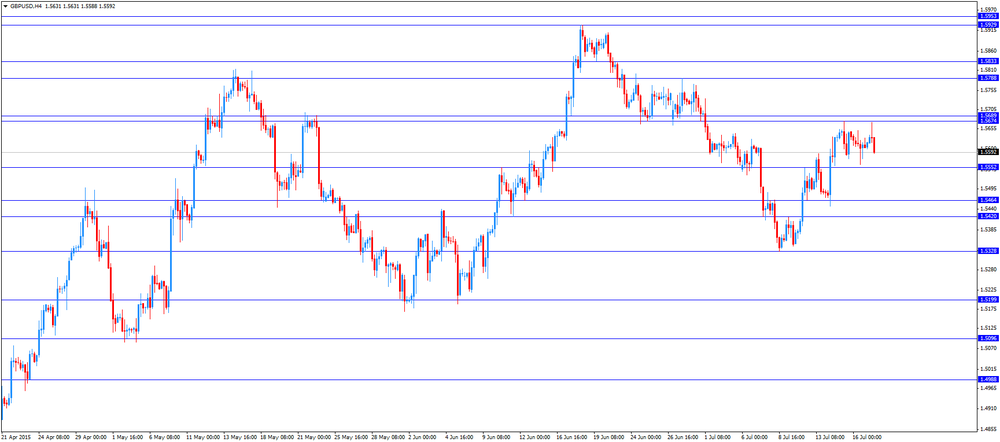1000x442 pixels.
Task: Select the 1.5674 horizontal line price label
Action: click(x=987, y=121)
